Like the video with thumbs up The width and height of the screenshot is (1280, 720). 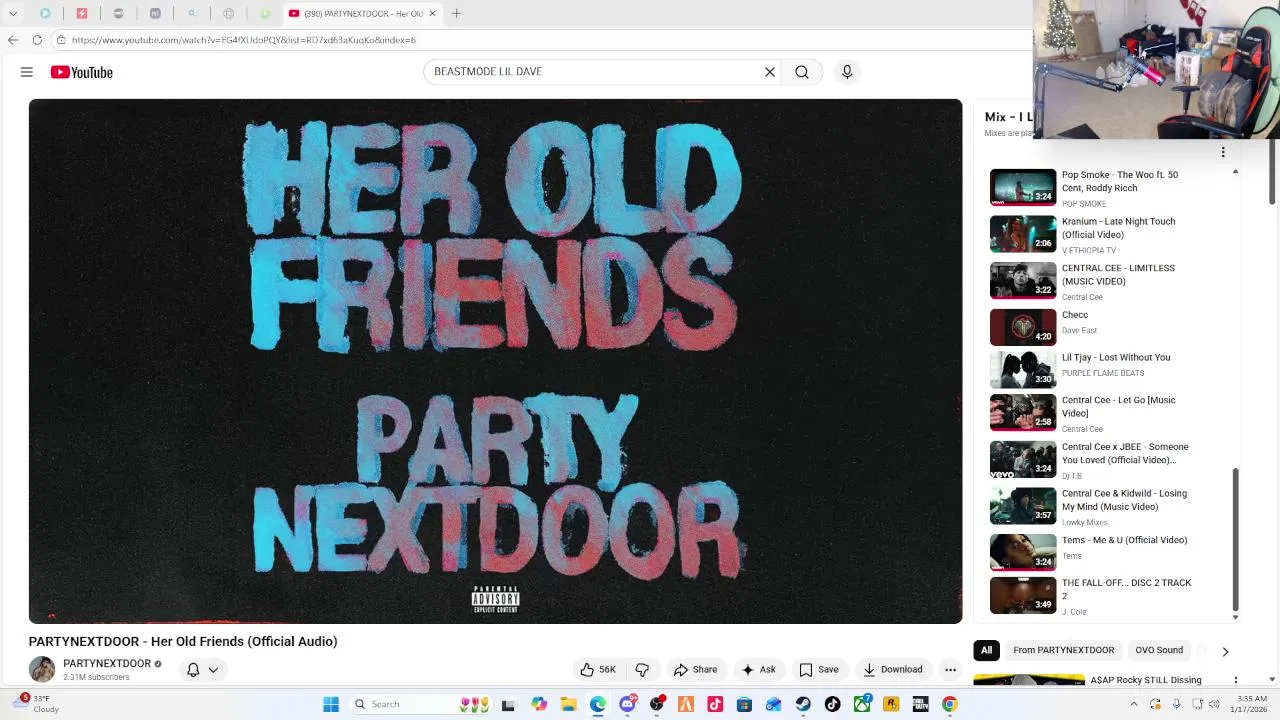coord(598,670)
